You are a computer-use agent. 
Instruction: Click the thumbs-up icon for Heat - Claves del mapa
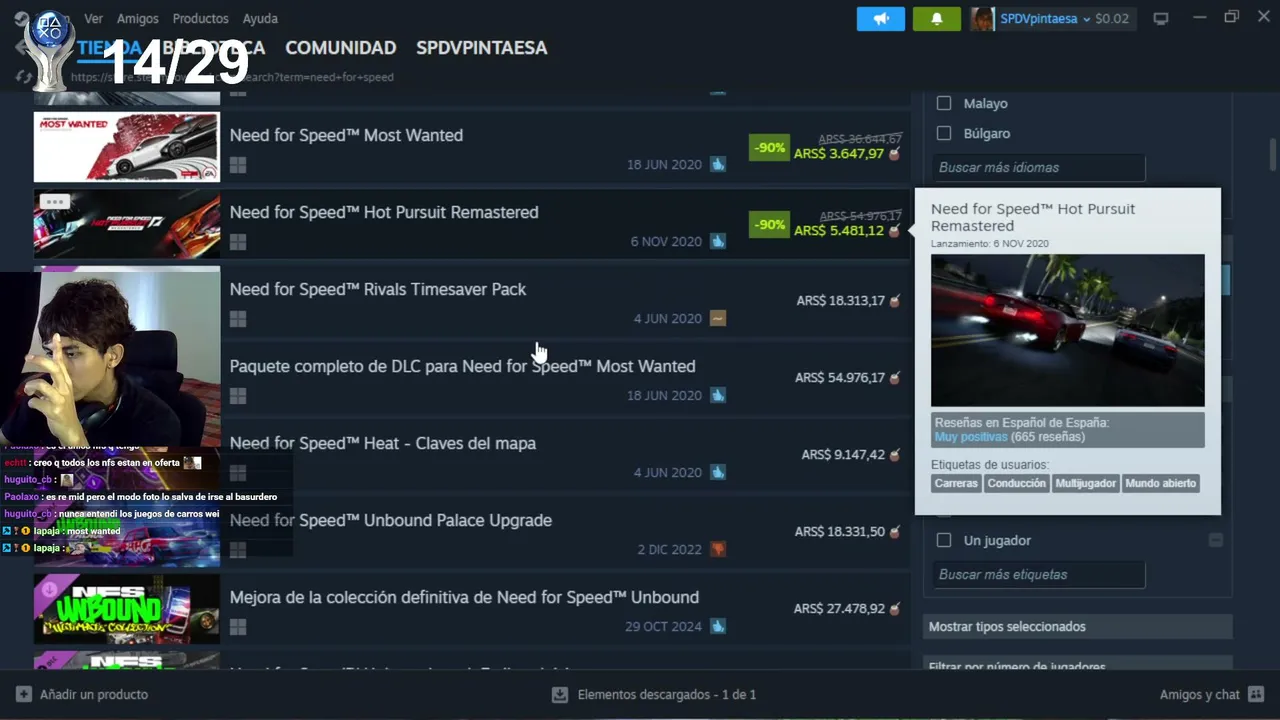[718, 472]
